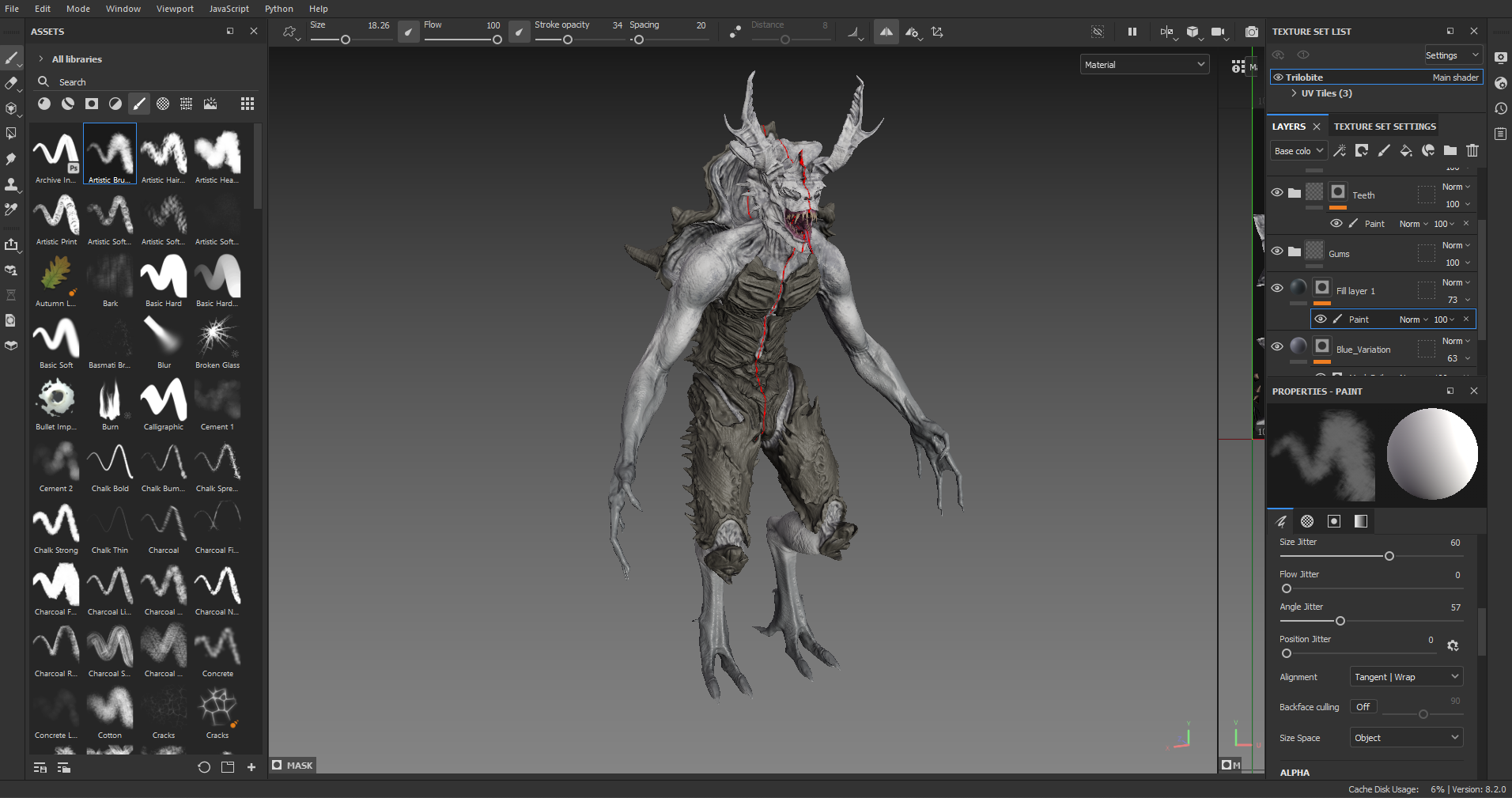Select the Eraser tool in left toolbar
Viewport: 1512px width, 798px height.
[11, 83]
